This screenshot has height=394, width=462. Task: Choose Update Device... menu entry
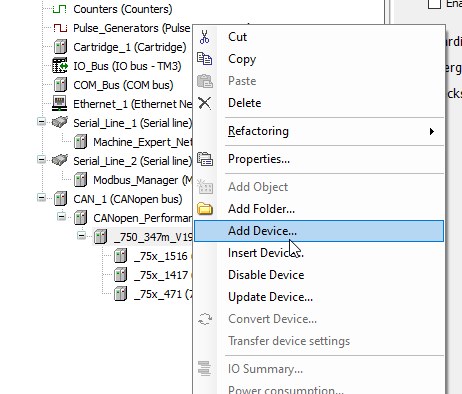pos(270,297)
